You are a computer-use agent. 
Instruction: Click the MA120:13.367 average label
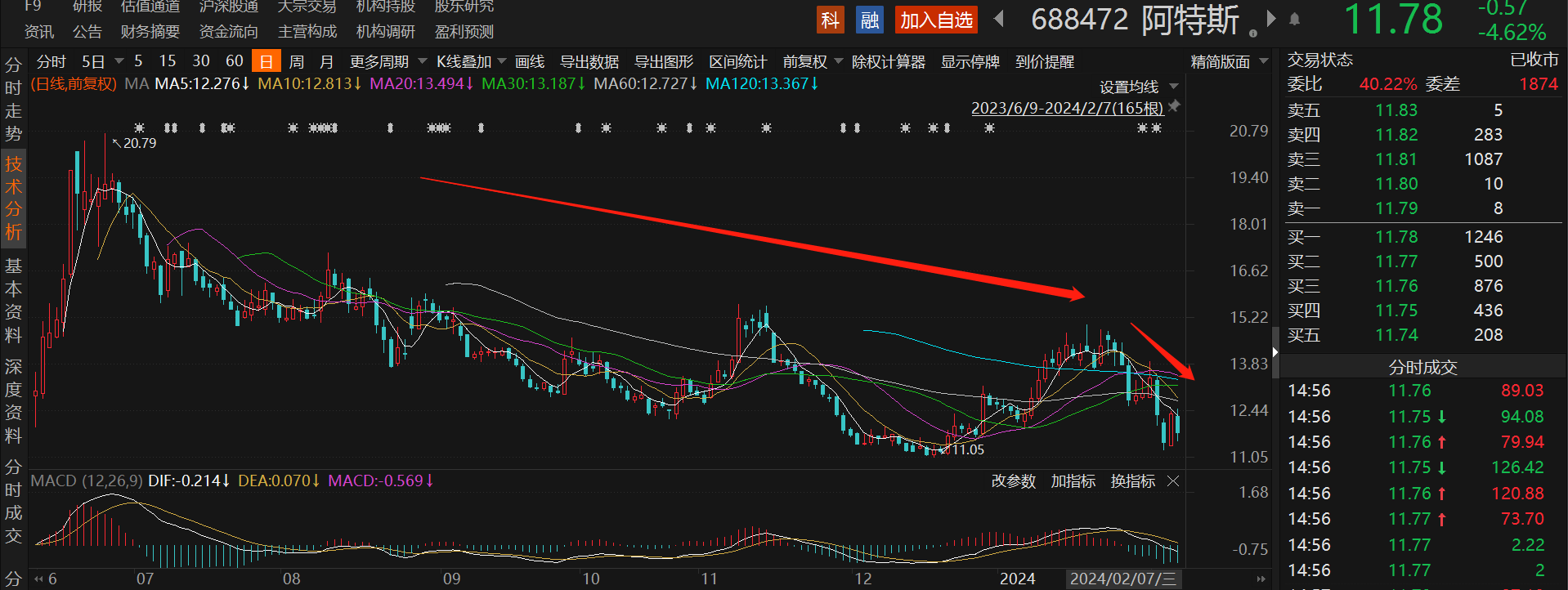(x=762, y=83)
